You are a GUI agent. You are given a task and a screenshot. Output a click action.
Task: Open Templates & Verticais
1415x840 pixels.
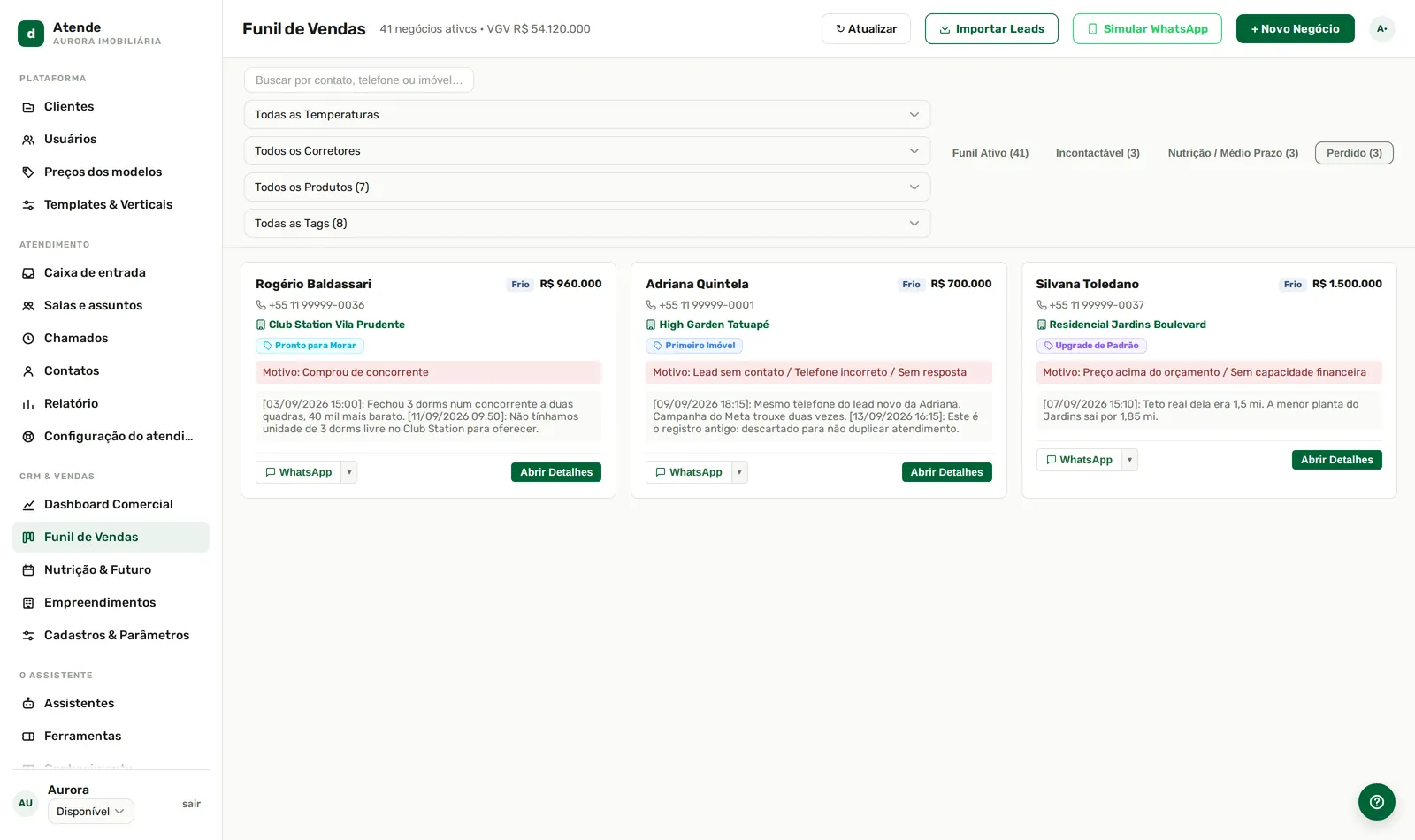click(111, 205)
